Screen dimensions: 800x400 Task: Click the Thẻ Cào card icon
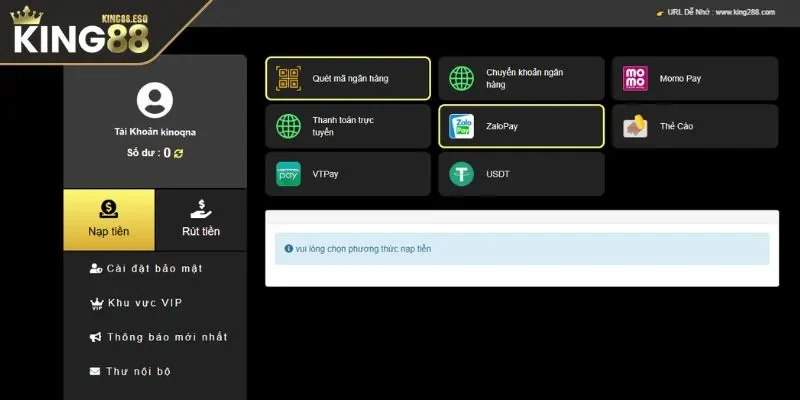(635, 126)
